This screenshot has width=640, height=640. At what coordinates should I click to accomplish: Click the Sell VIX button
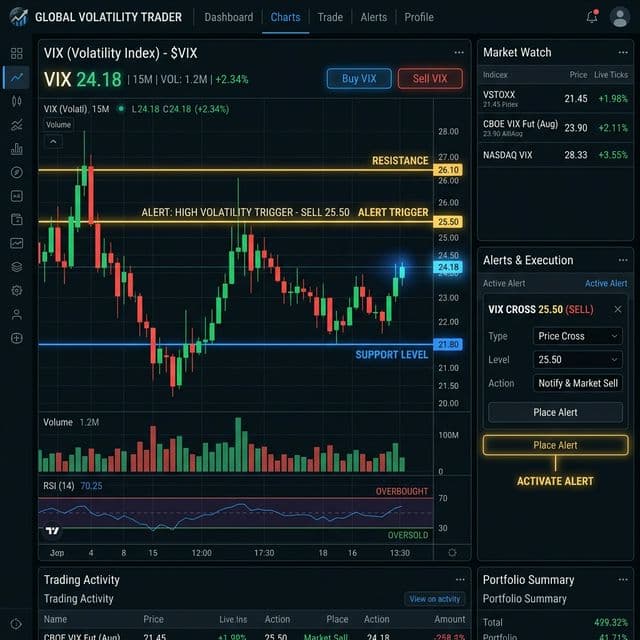(430, 78)
